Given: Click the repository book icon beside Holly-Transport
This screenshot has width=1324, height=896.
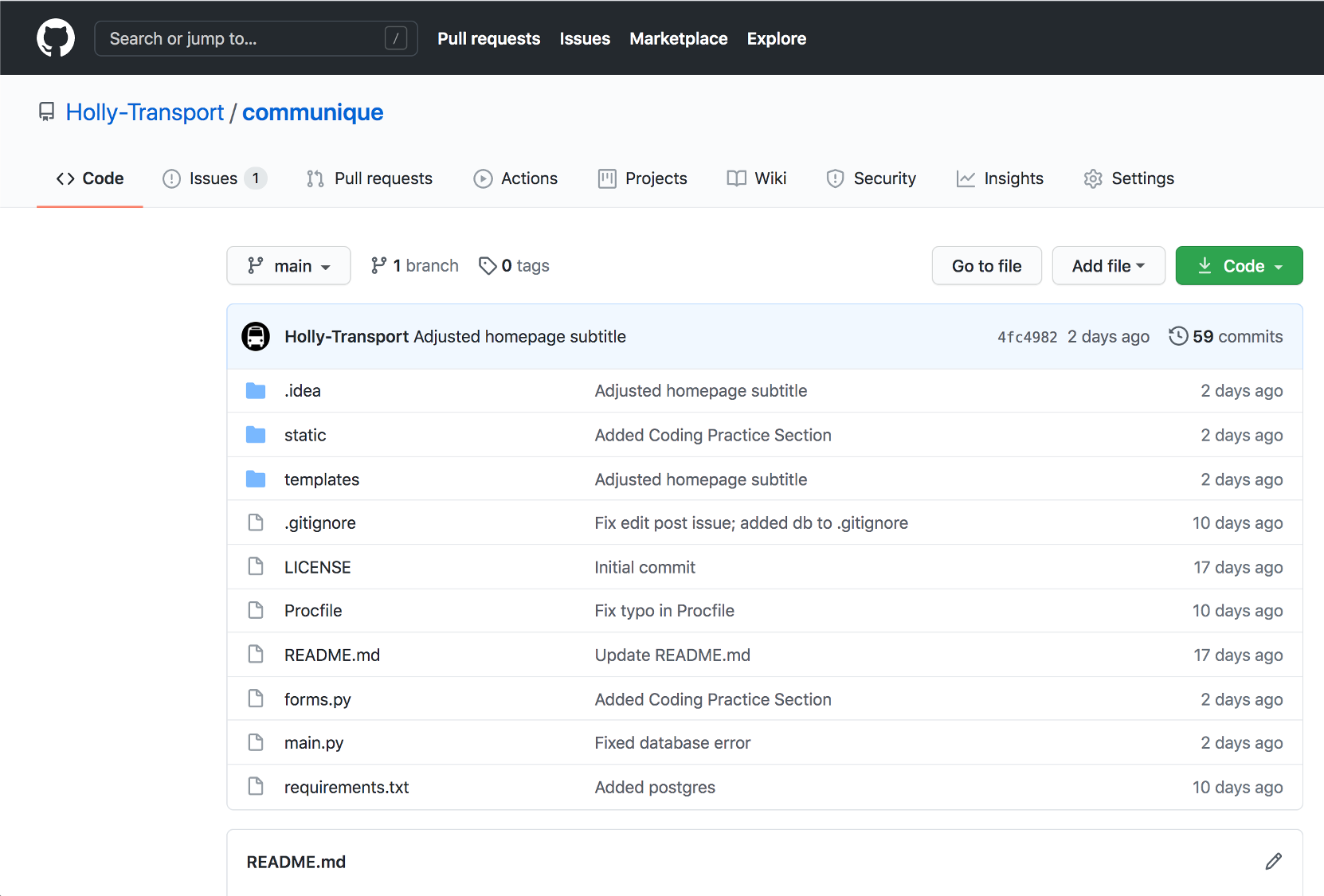Looking at the screenshot, I should click(x=47, y=112).
